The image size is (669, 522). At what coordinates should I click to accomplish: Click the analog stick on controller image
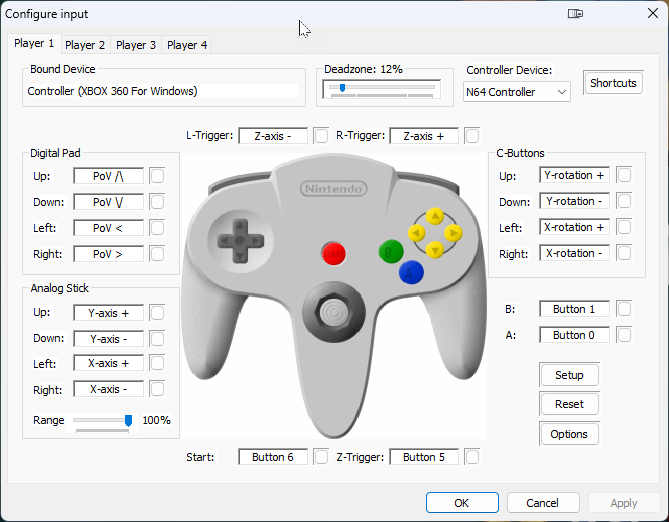[x=330, y=312]
